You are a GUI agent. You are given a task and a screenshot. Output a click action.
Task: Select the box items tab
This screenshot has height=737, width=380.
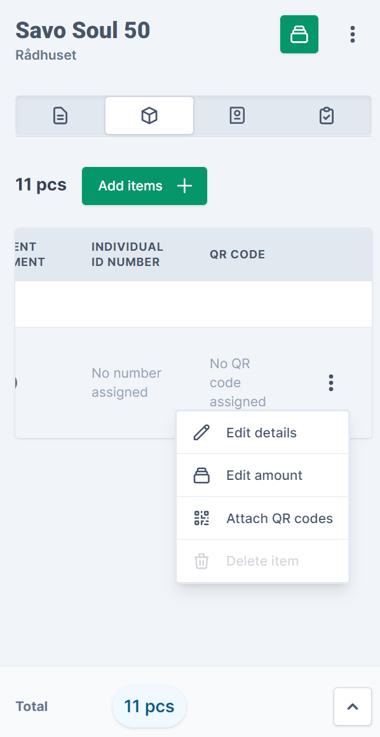click(x=149, y=116)
